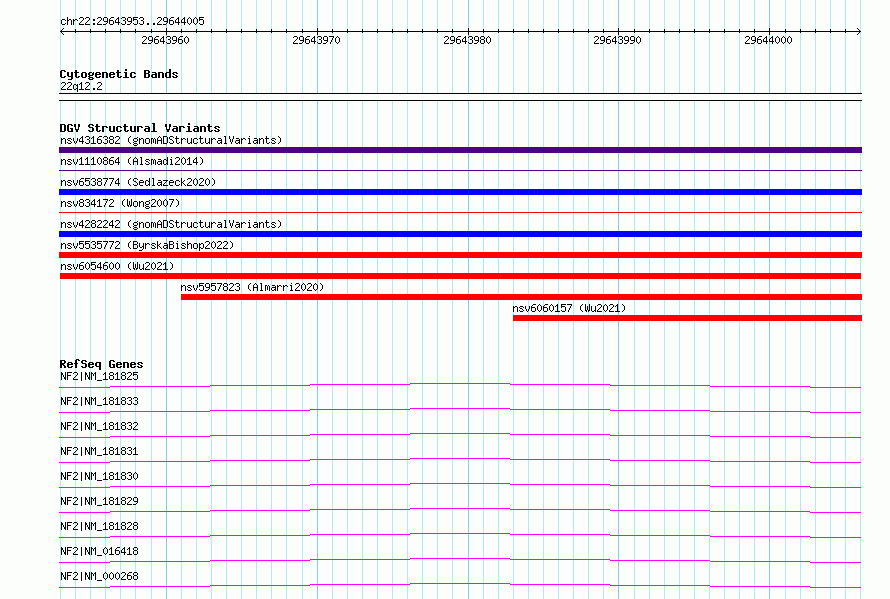Open variant nsv6060157 (Wu2021) label
Viewport: 890px width, 599px height.
(x=569, y=308)
